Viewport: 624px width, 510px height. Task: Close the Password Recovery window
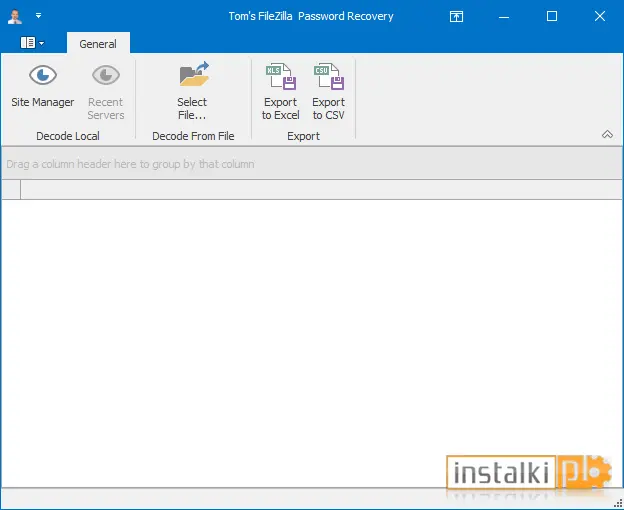point(600,16)
